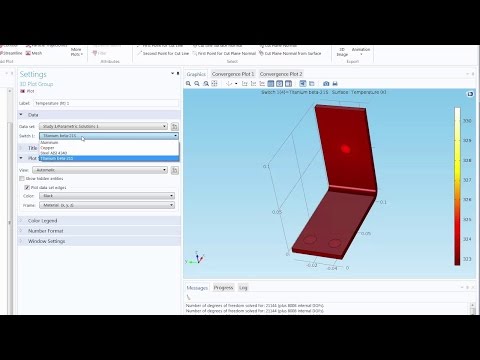Click the ZX view axis icon
480x360 pixels.
pyautogui.click(x=262, y=84)
